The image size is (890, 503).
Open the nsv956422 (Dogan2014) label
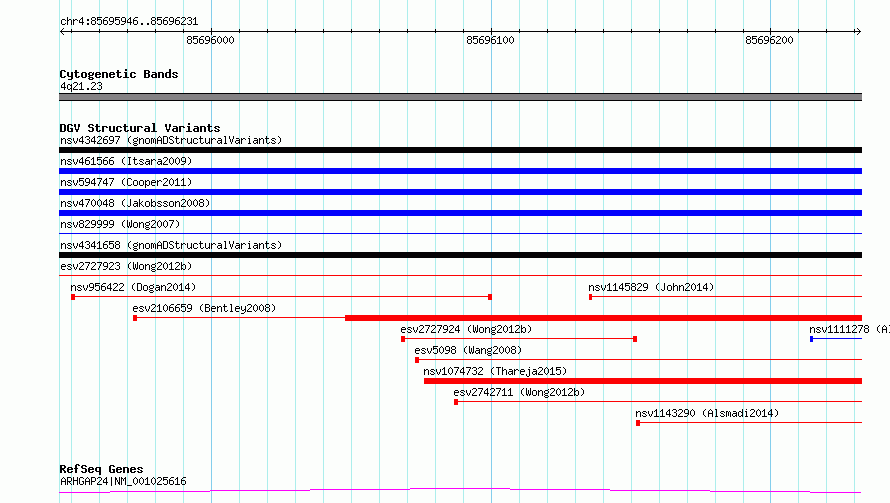tap(133, 287)
